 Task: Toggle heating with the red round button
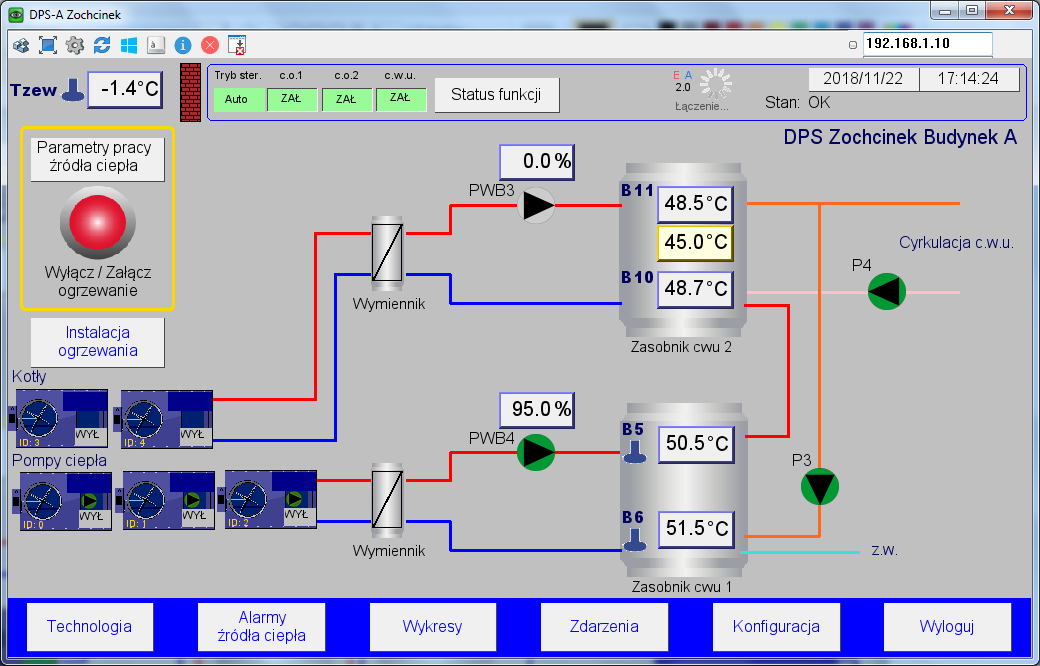[98, 223]
